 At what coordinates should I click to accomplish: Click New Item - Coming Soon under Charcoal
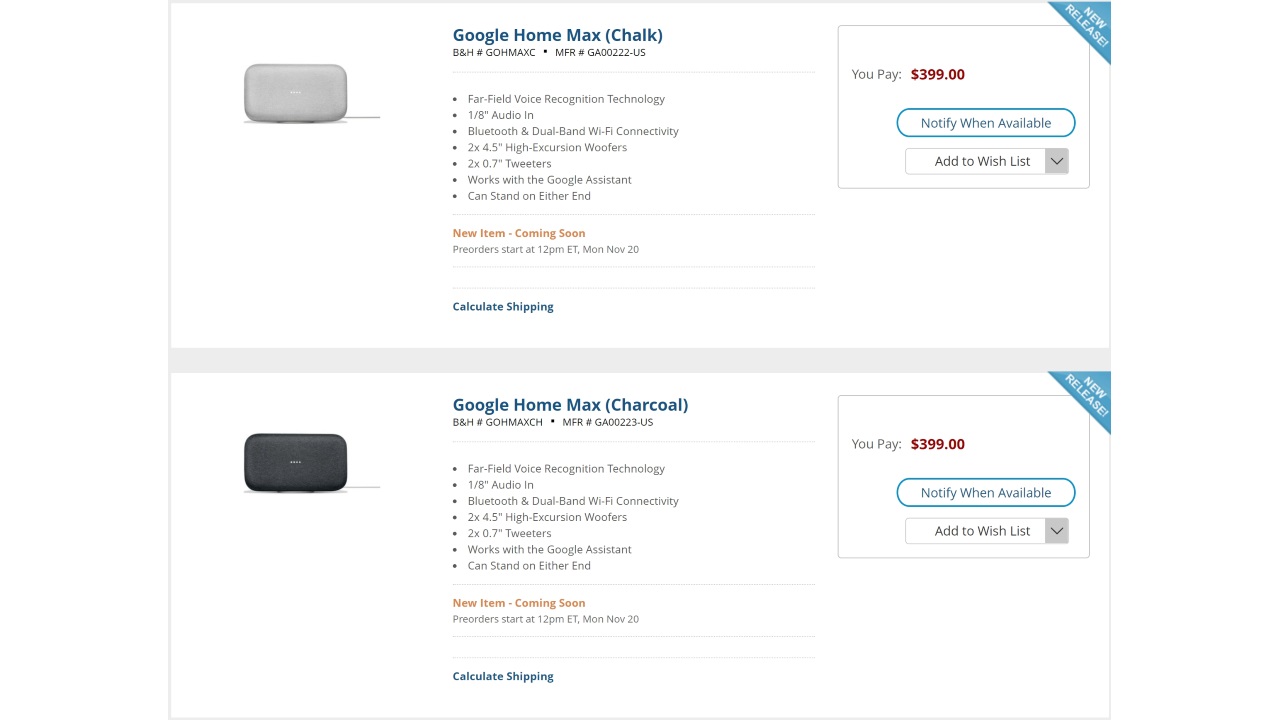point(518,603)
